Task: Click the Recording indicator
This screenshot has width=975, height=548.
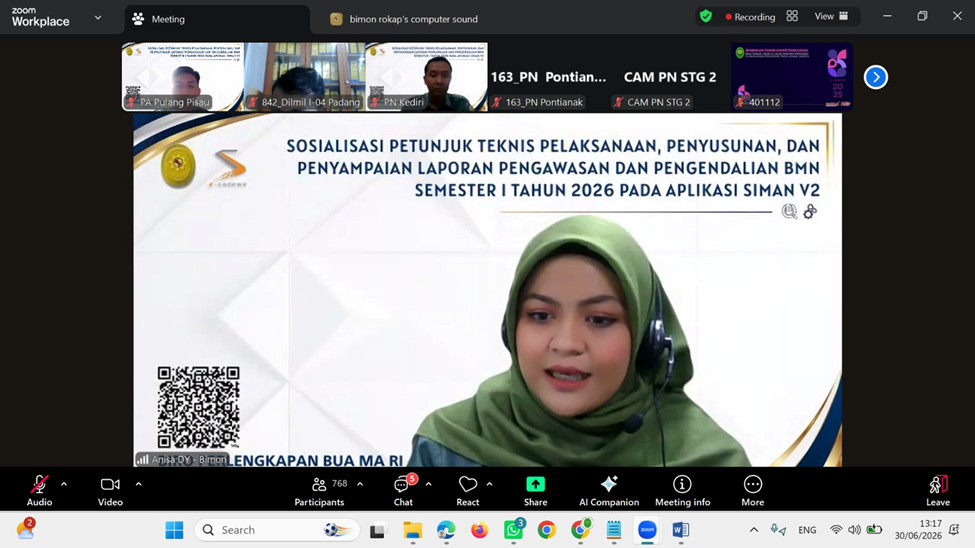Action: point(750,17)
